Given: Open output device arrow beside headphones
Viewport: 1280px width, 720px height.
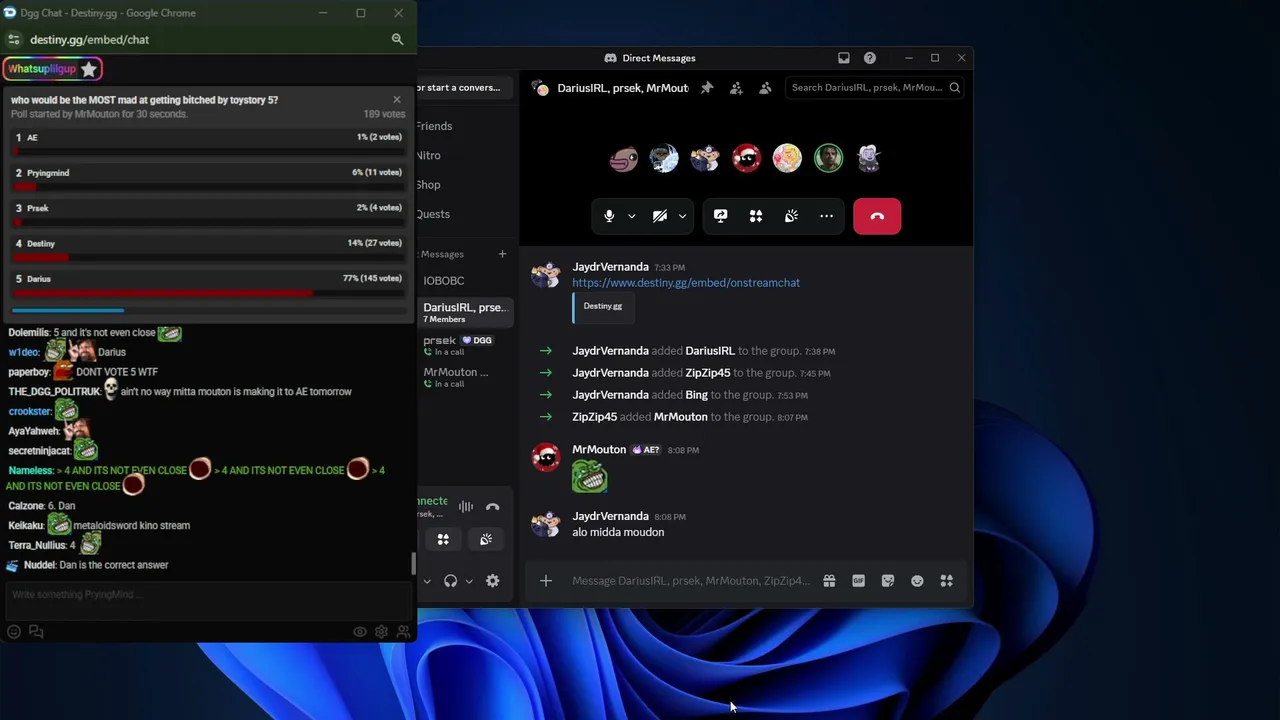Looking at the screenshot, I should 468,581.
